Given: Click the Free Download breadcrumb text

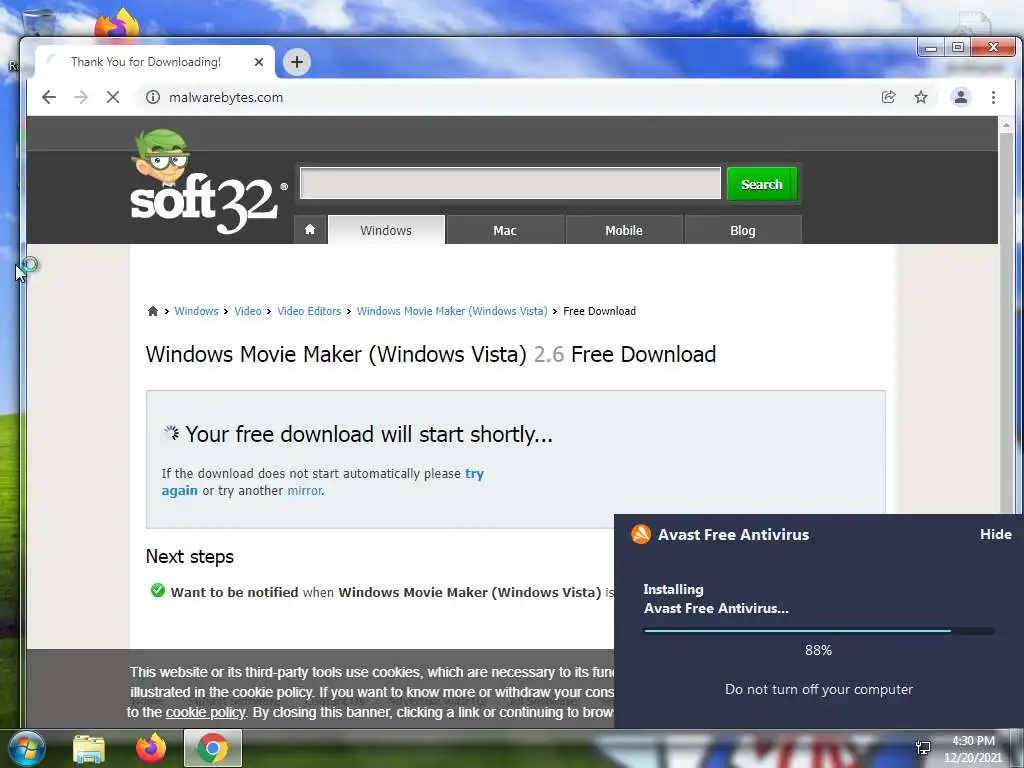Looking at the screenshot, I should 599,311.
